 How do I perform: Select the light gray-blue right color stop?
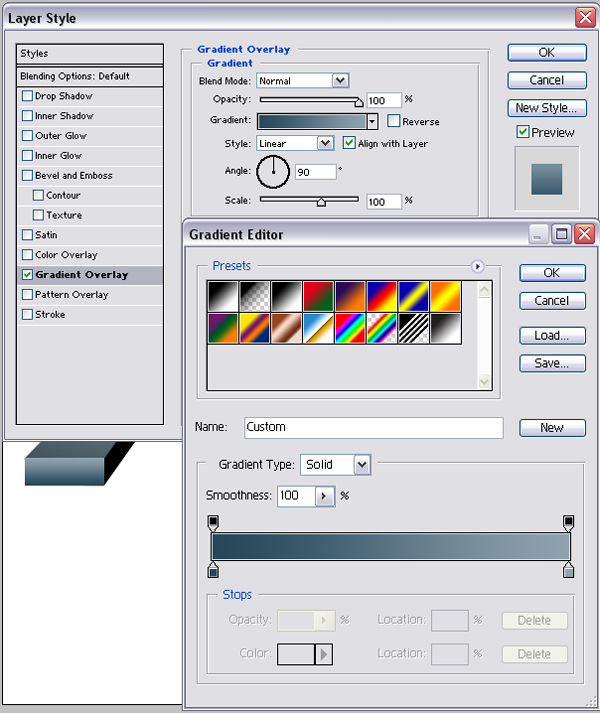point(568,570)
